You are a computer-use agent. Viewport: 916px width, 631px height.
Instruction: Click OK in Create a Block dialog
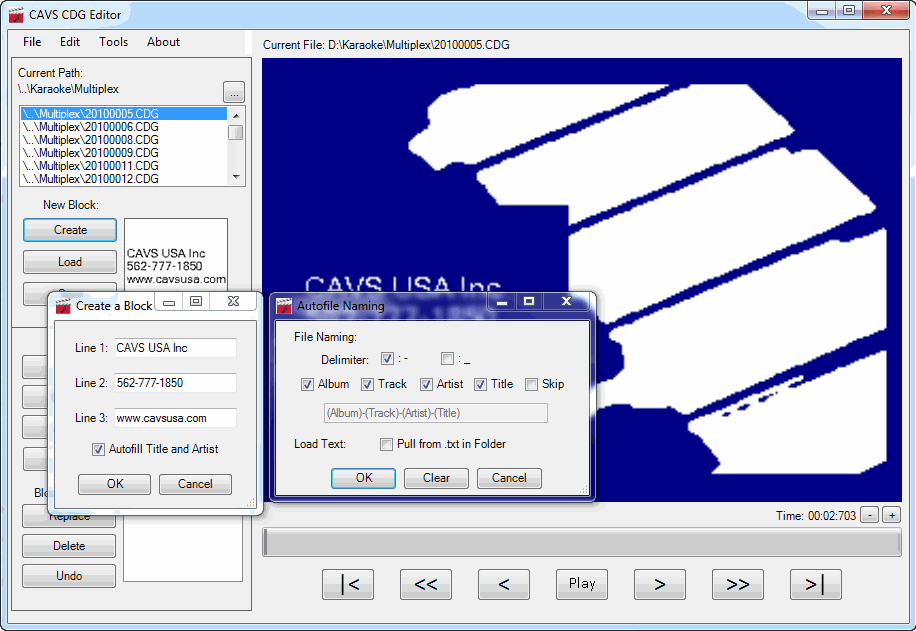pos(114,484)
